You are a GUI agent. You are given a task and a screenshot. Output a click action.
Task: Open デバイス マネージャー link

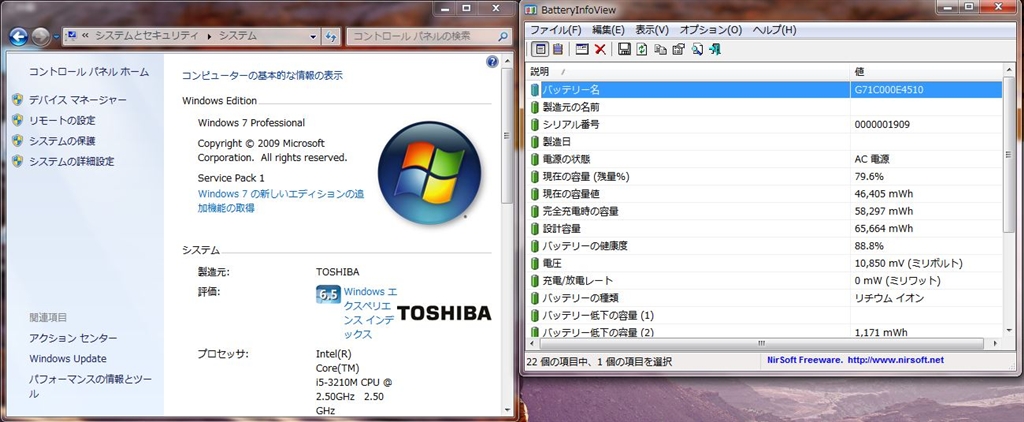(x=78, y=100)
